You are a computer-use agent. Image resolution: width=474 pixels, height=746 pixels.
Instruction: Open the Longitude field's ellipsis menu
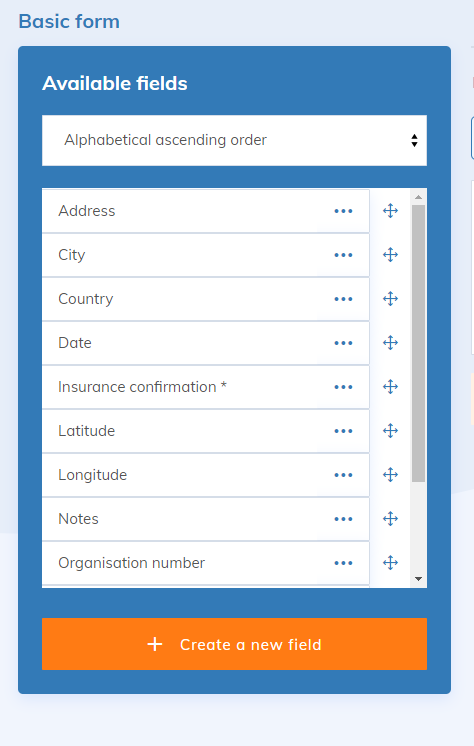click(x=343, y=475)
